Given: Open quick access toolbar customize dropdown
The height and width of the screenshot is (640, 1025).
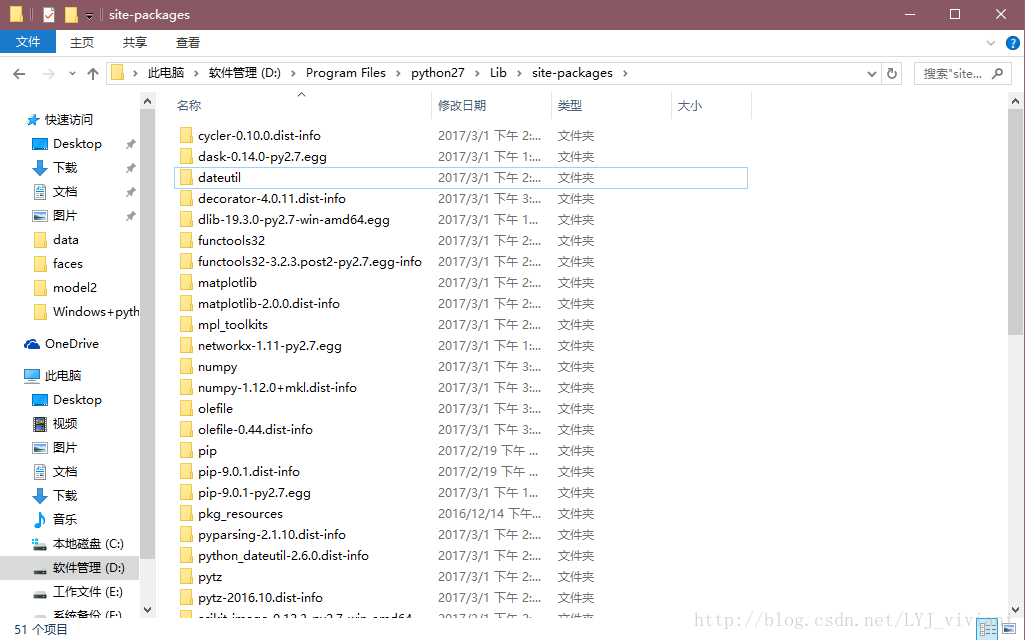Looking at the screenshot, I should click(89, 16).
